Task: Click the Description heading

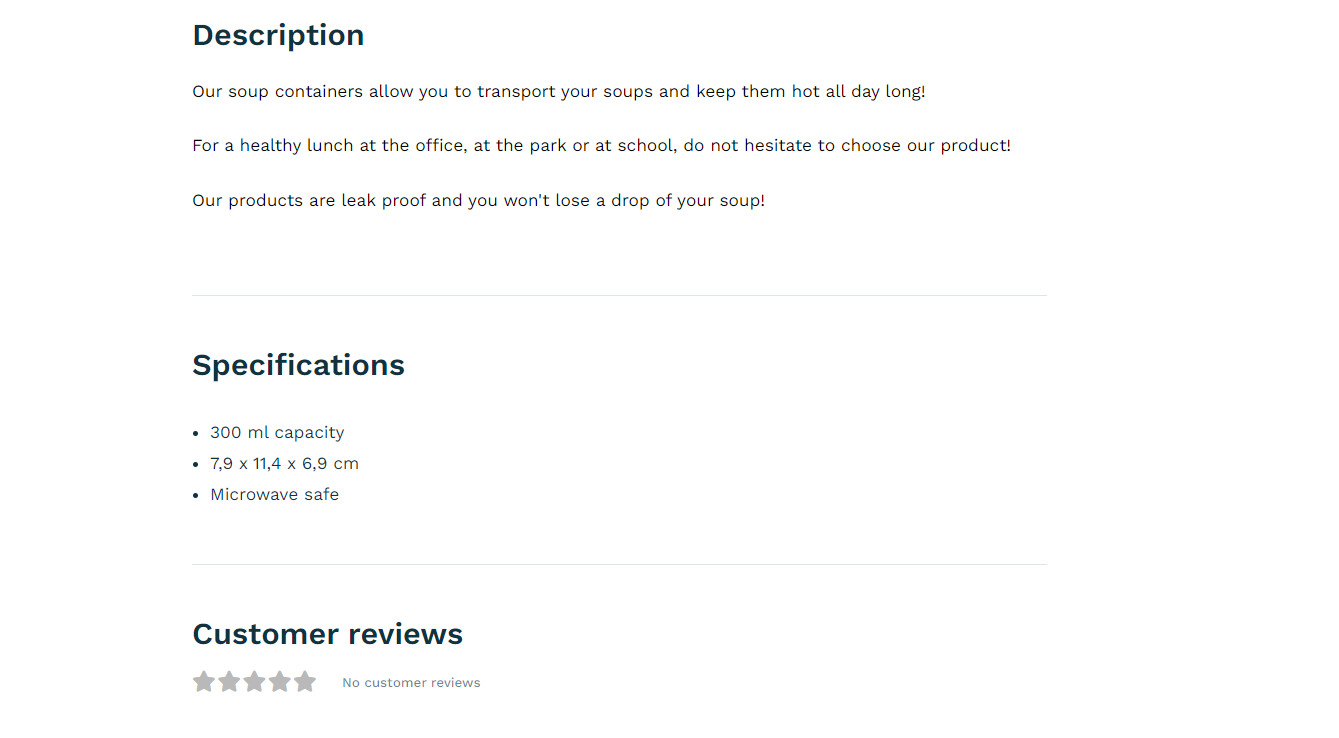Action: (278, 35)
